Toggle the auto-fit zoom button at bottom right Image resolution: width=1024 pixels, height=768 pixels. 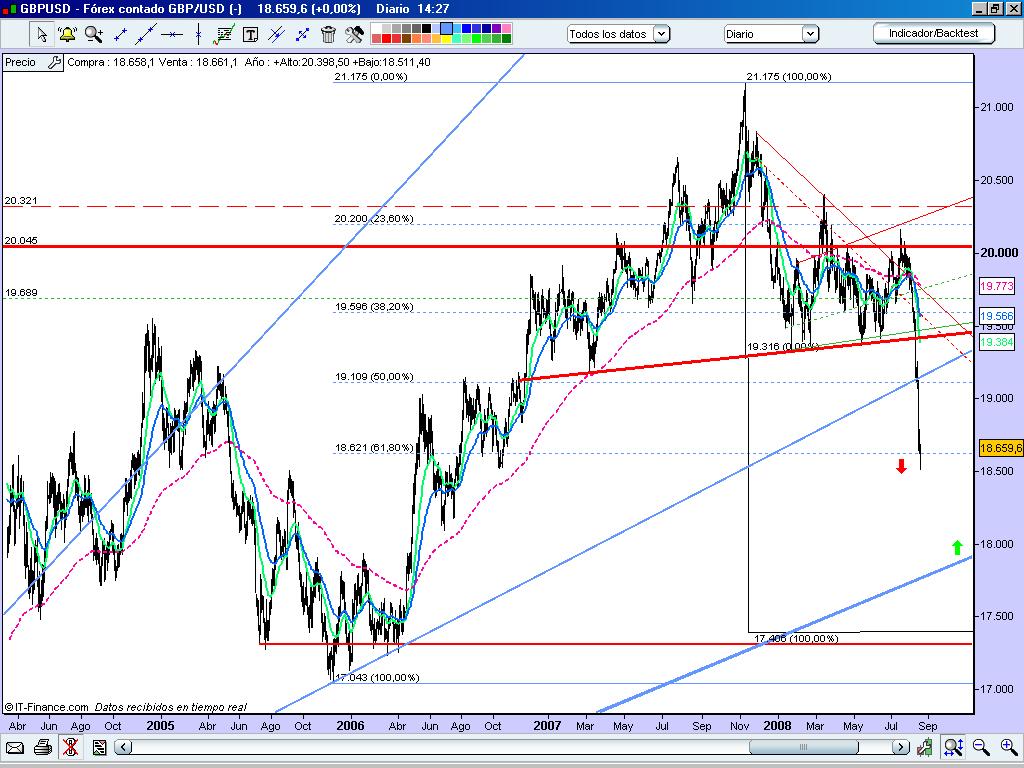[953, 747]
